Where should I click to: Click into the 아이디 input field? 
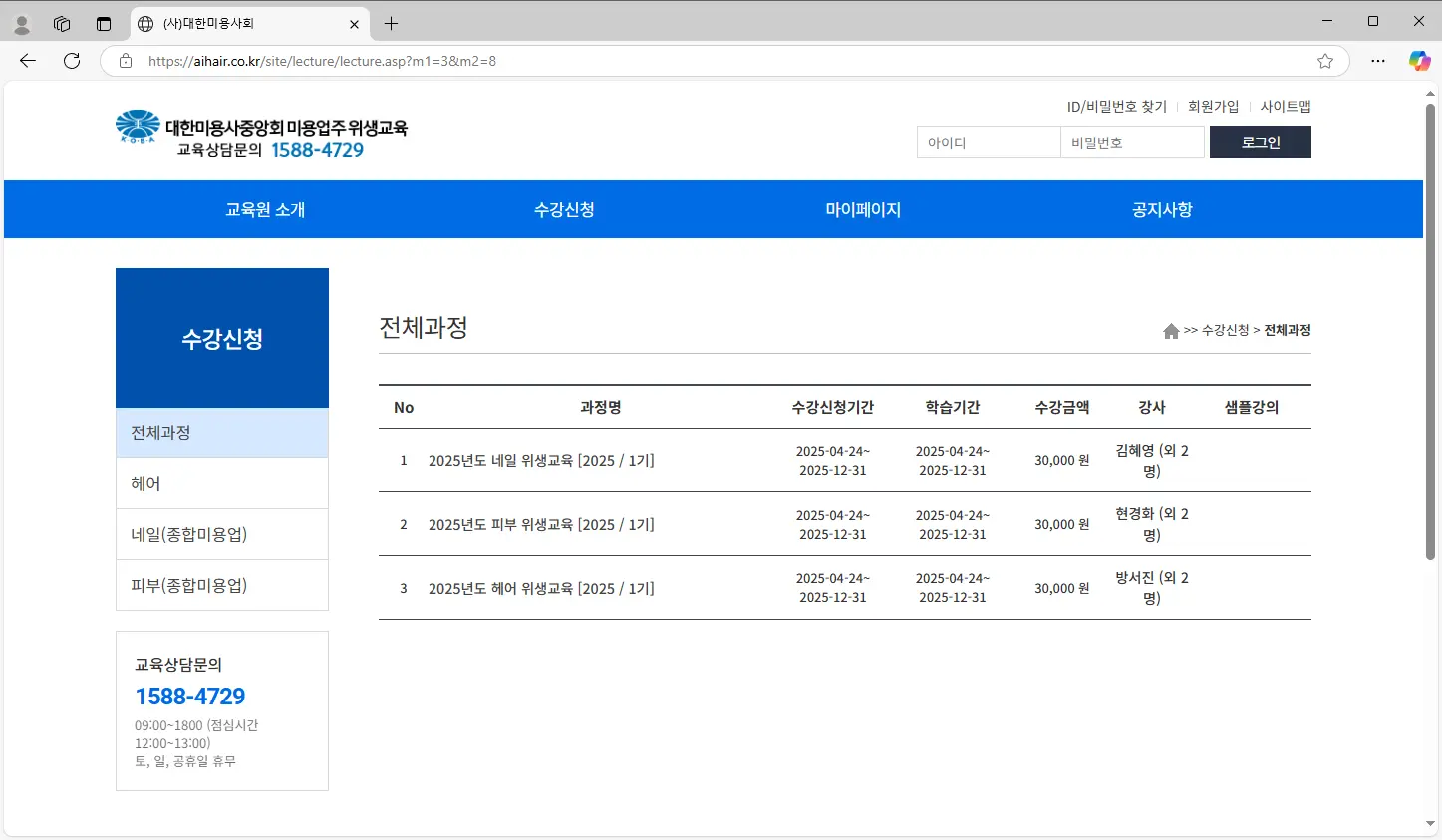[988, 141]
